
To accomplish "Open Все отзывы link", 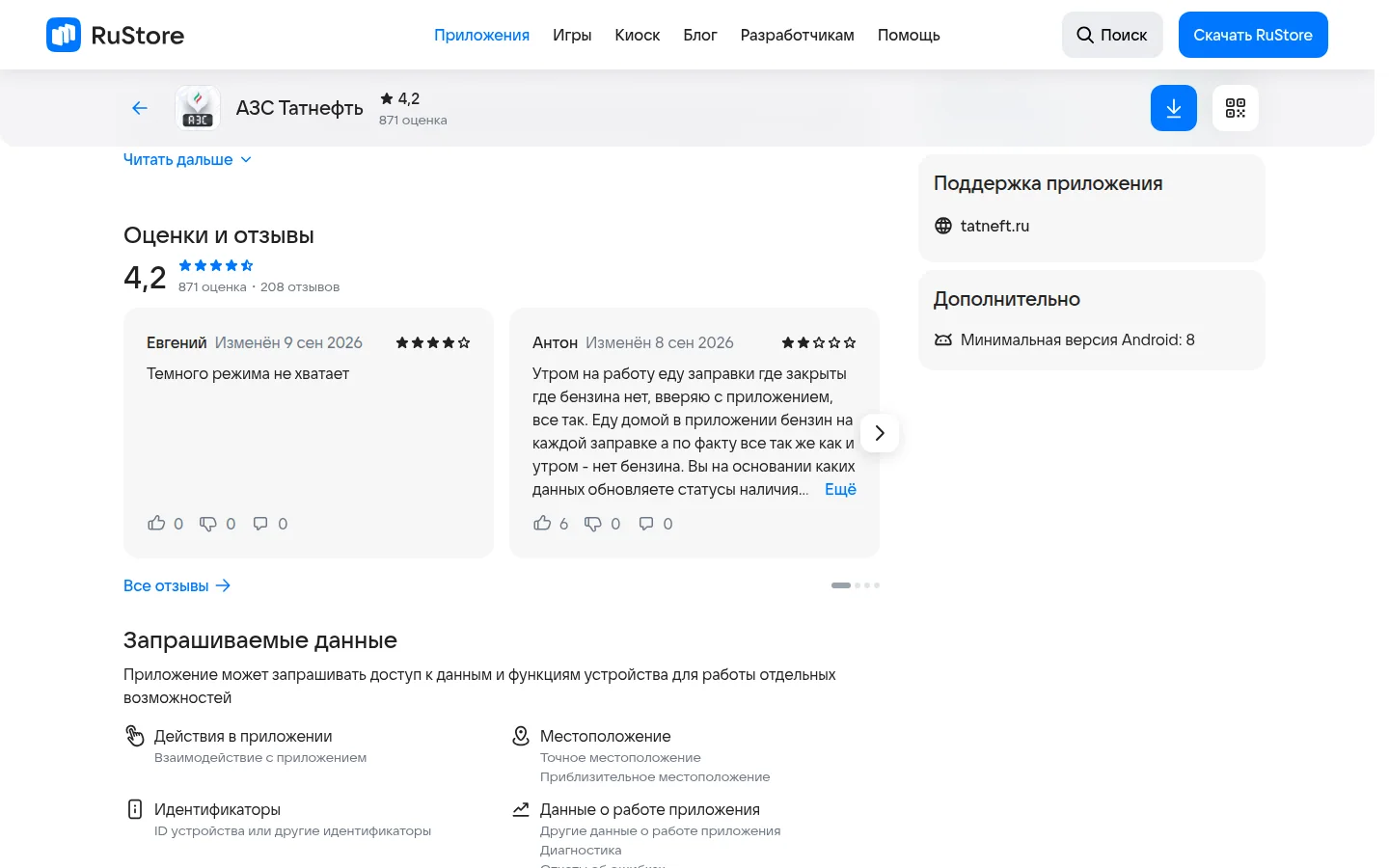I will pos(177,585).
